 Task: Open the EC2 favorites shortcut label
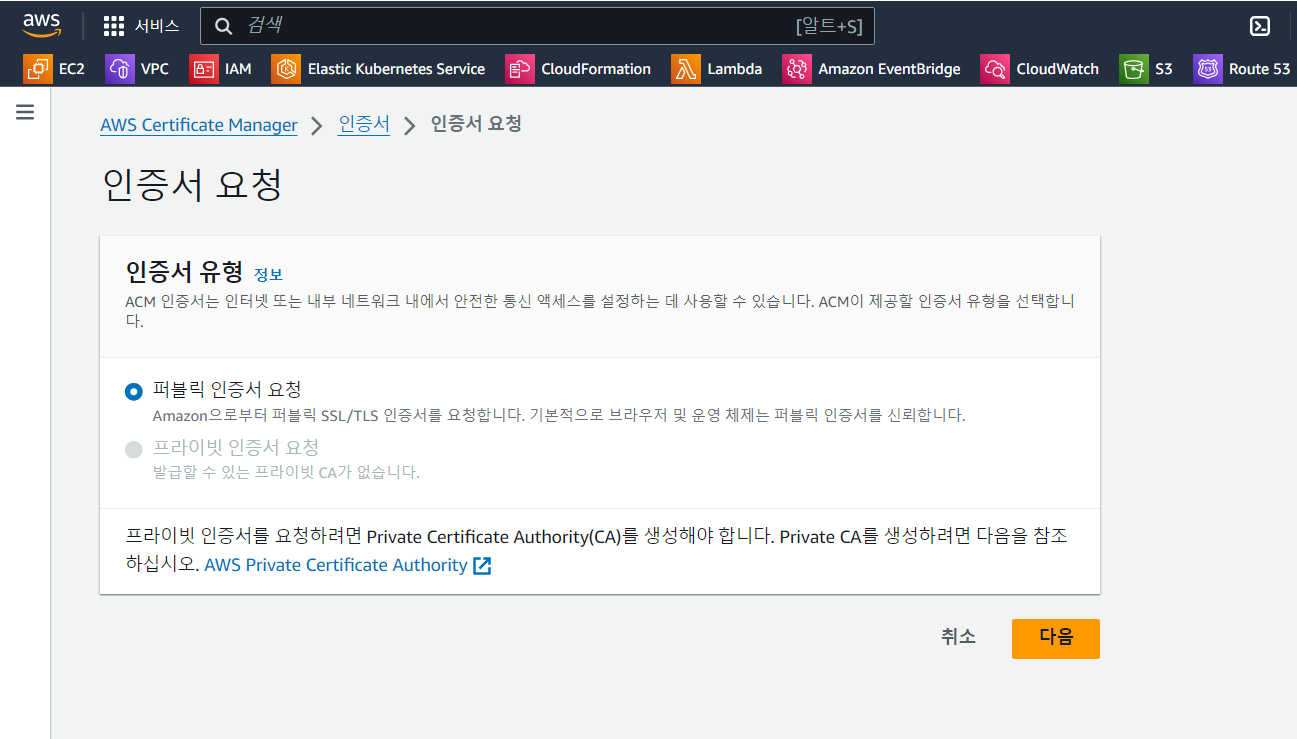[x=72, y=69]
